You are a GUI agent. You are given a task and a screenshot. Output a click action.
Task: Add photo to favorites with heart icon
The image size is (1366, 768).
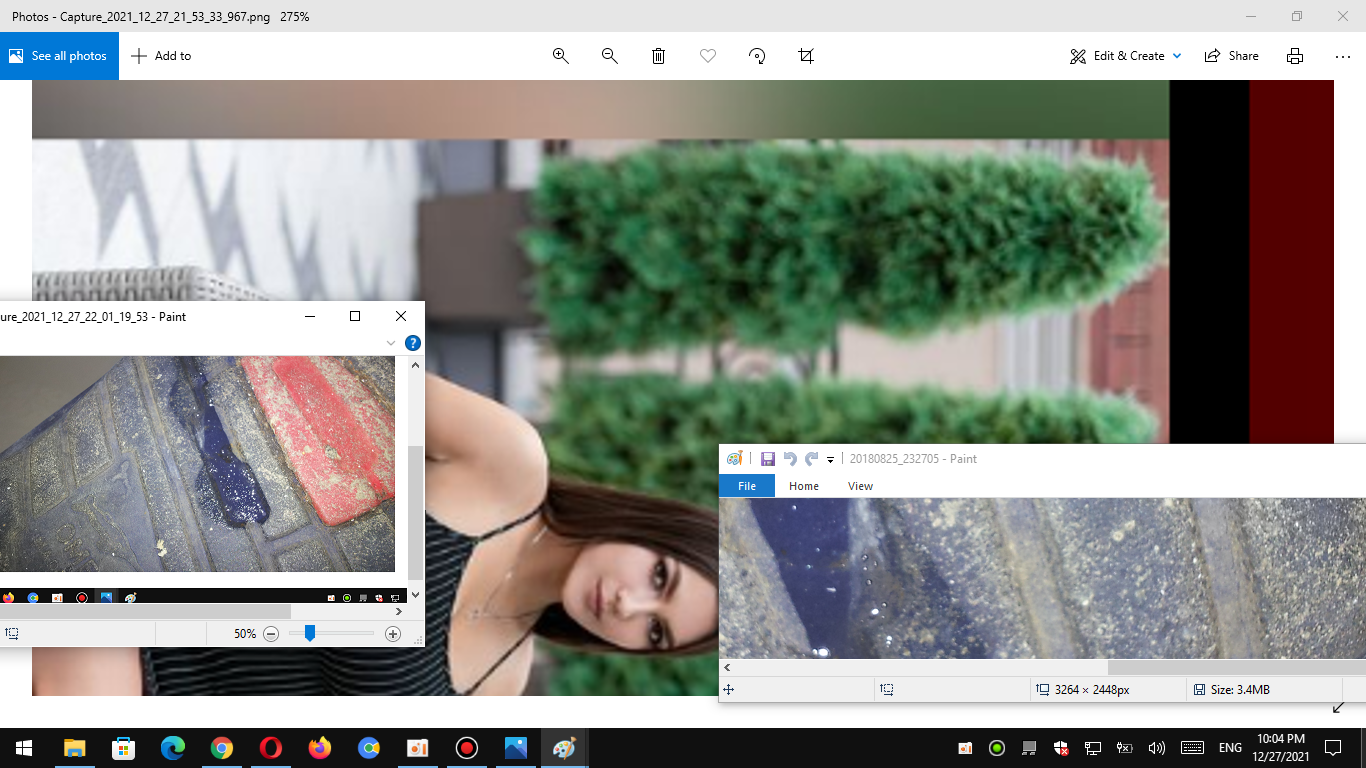(708, 56)
